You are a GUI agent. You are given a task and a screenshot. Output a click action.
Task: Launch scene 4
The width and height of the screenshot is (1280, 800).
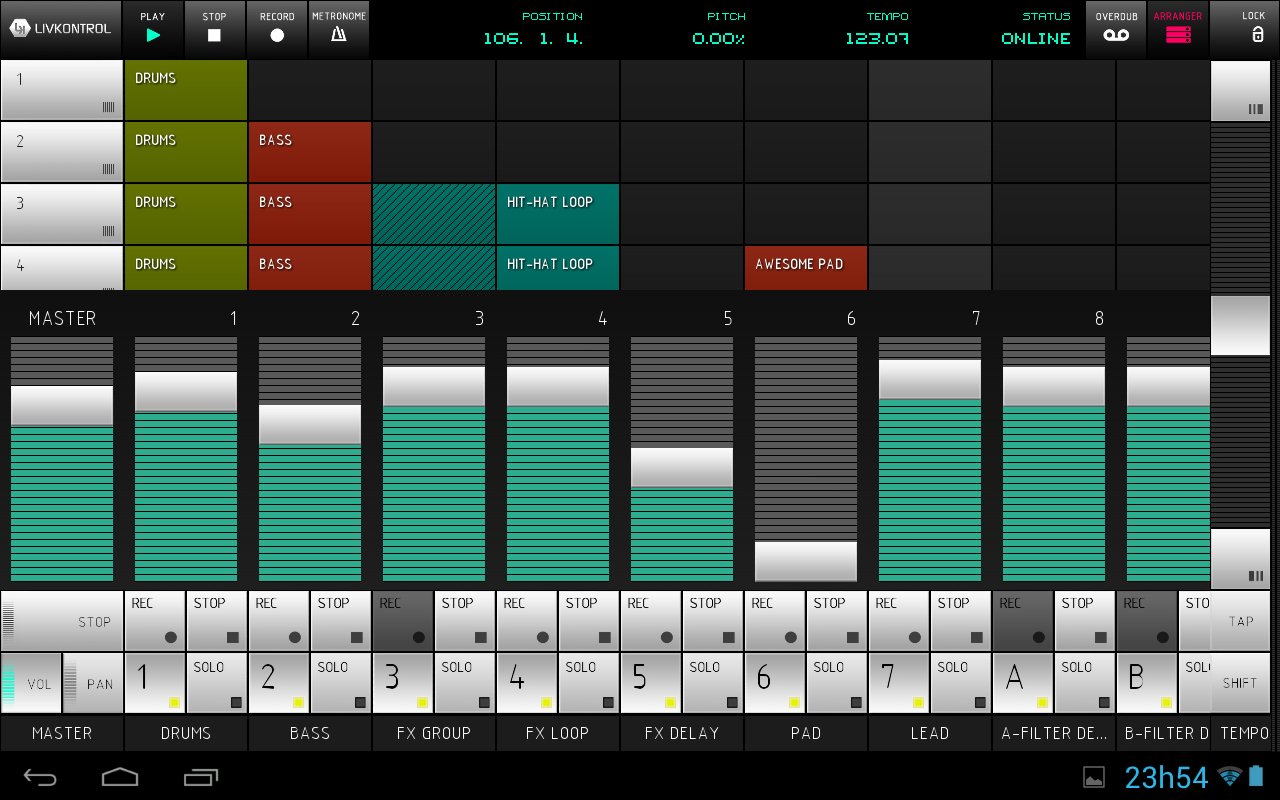point(62,268)
